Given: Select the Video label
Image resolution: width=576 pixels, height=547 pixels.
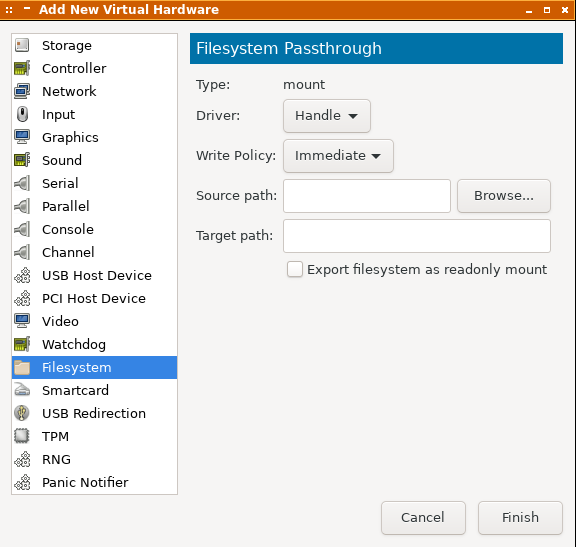Looking at the screenshot, I should (x=60, y=321).
